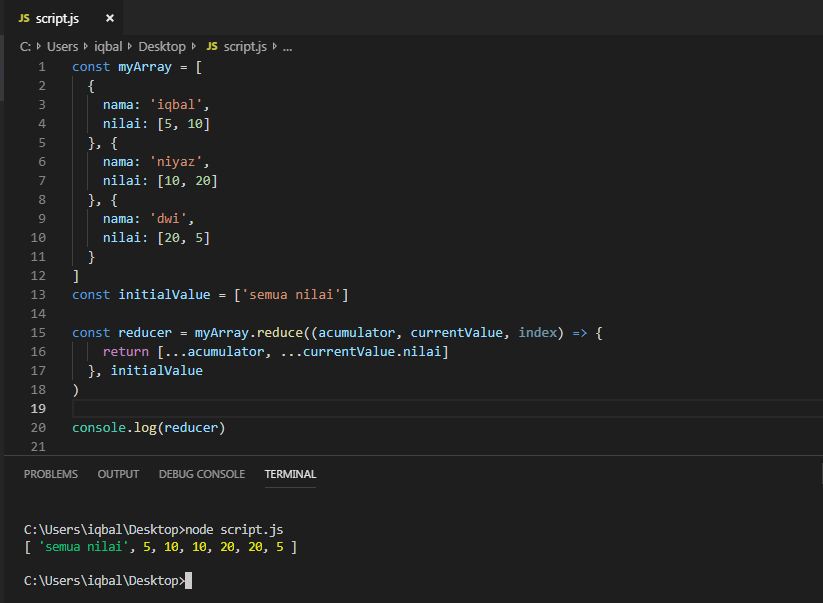The width and height of the screenshot is (823, 603).
Task: Click line number 13 in the gutter
Action: [x=39, y=294]
